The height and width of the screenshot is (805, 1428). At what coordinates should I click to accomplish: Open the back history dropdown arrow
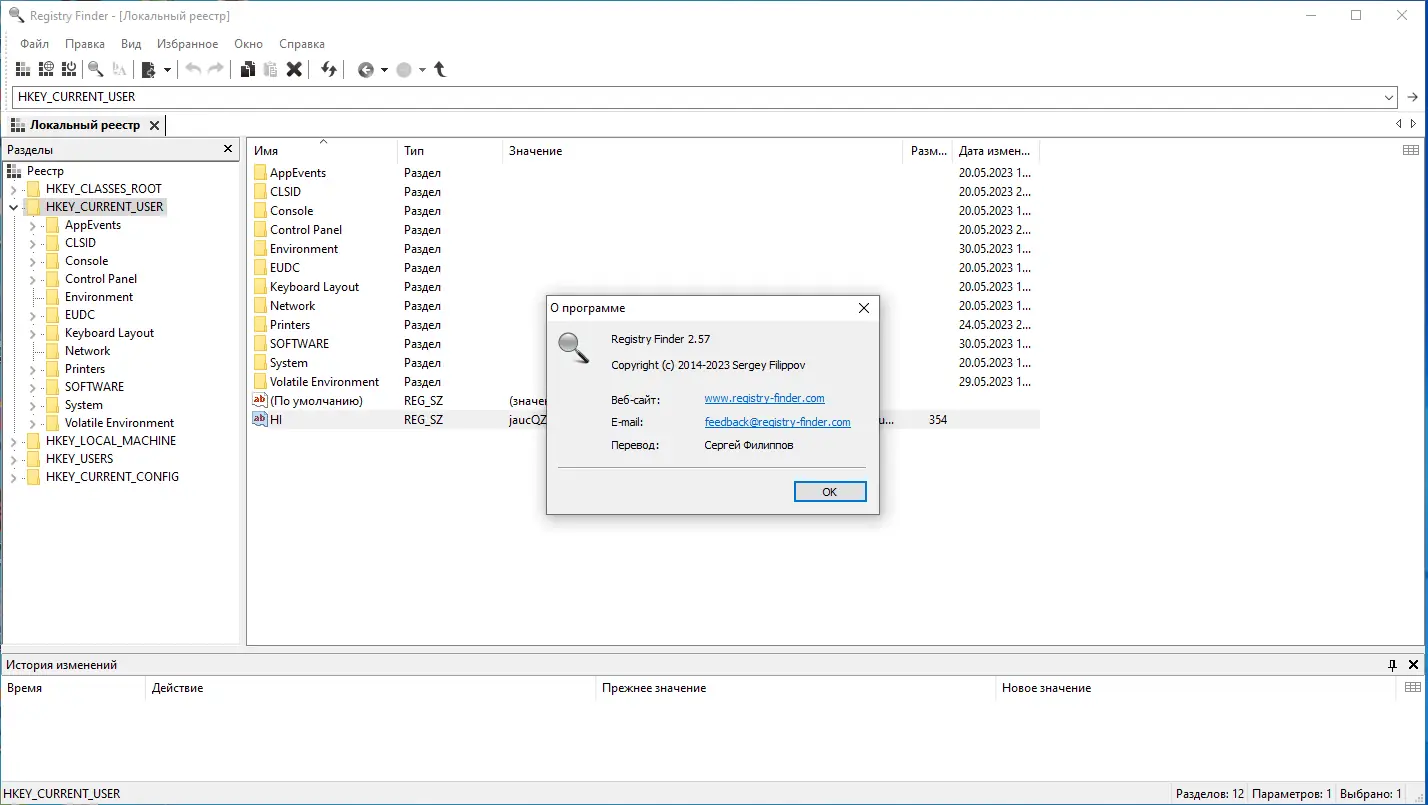384,70
